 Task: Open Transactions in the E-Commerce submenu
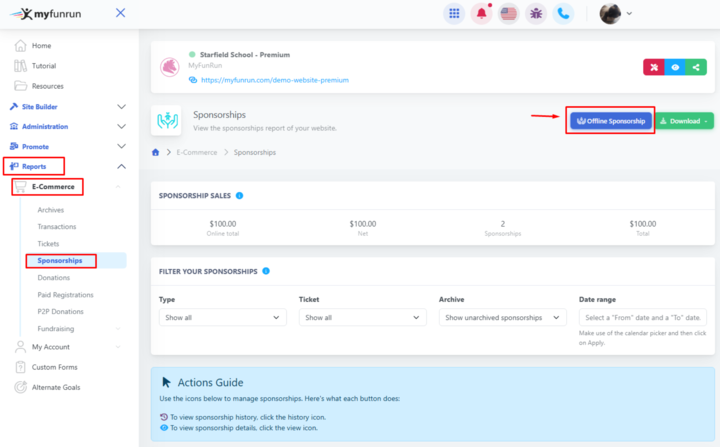59,227
